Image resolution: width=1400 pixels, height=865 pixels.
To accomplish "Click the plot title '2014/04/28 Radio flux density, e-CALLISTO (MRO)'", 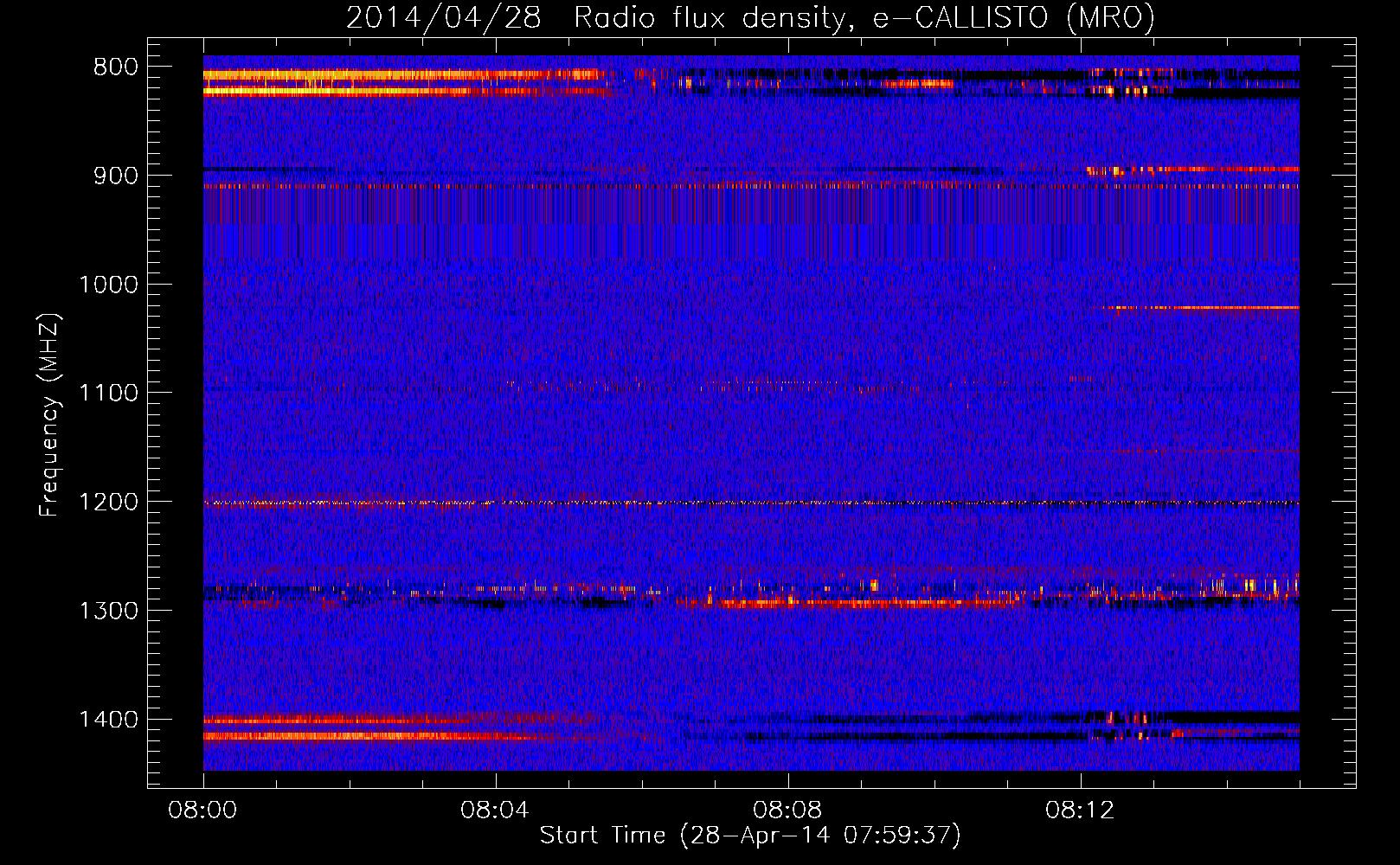I will (x=750, y=17).
